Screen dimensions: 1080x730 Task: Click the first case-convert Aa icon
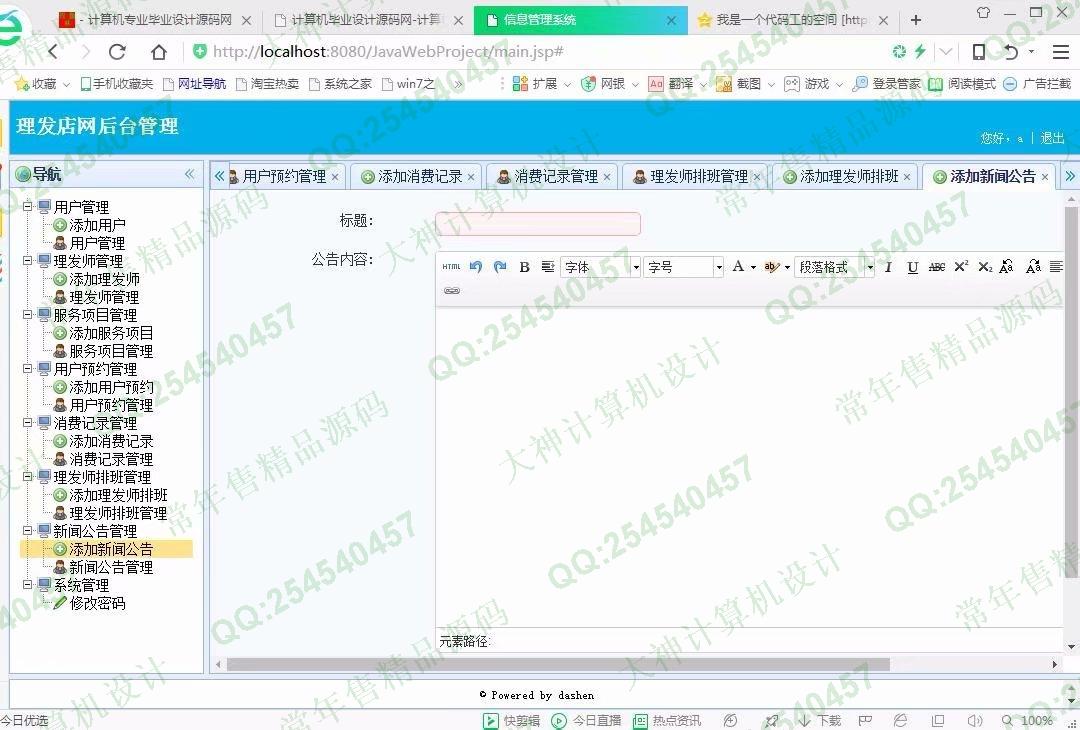1007,267
